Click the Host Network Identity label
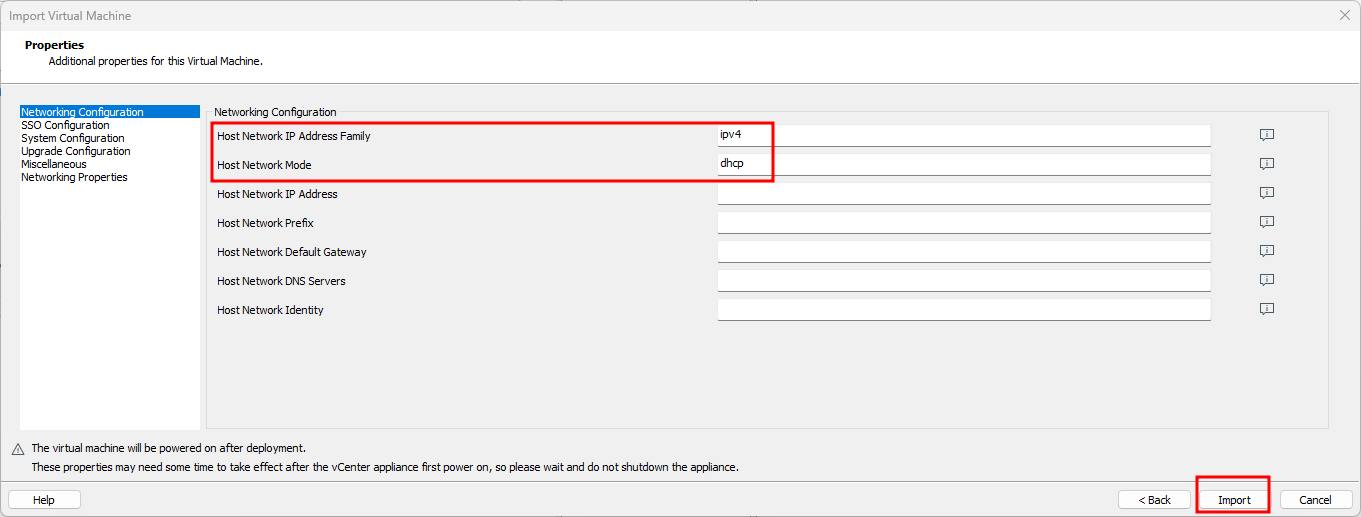Image resolution: width=1361 pixels, height=517 pixels. point(270,310)
